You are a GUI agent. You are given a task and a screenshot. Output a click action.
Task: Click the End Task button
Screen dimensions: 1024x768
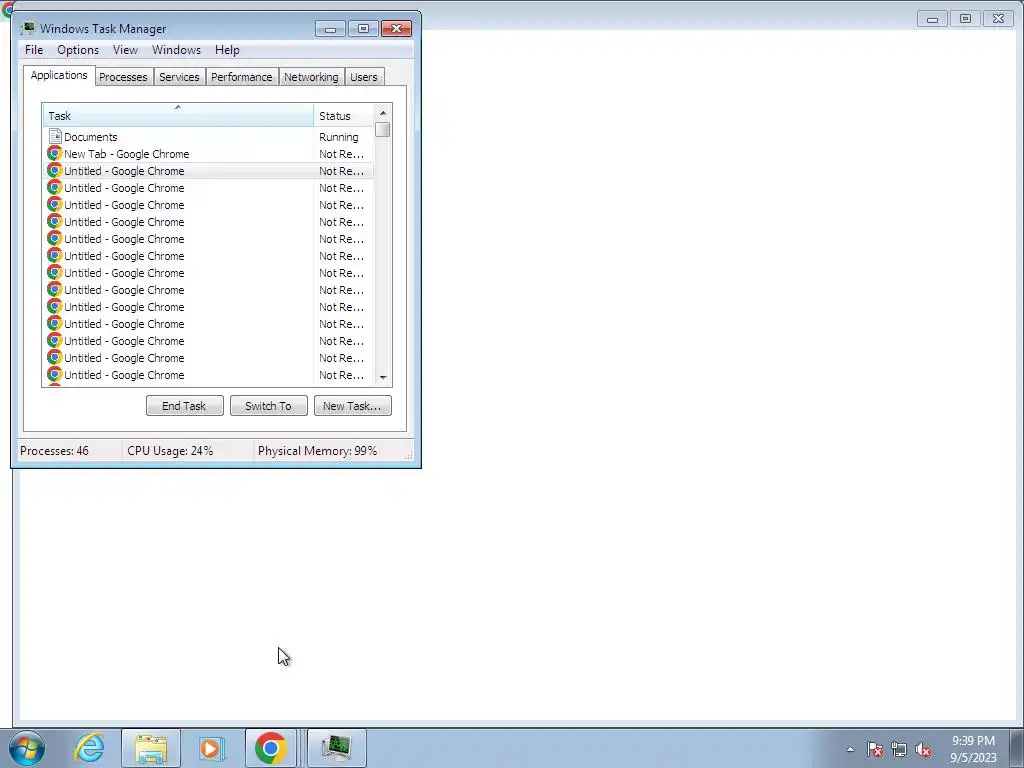point(185,406)
